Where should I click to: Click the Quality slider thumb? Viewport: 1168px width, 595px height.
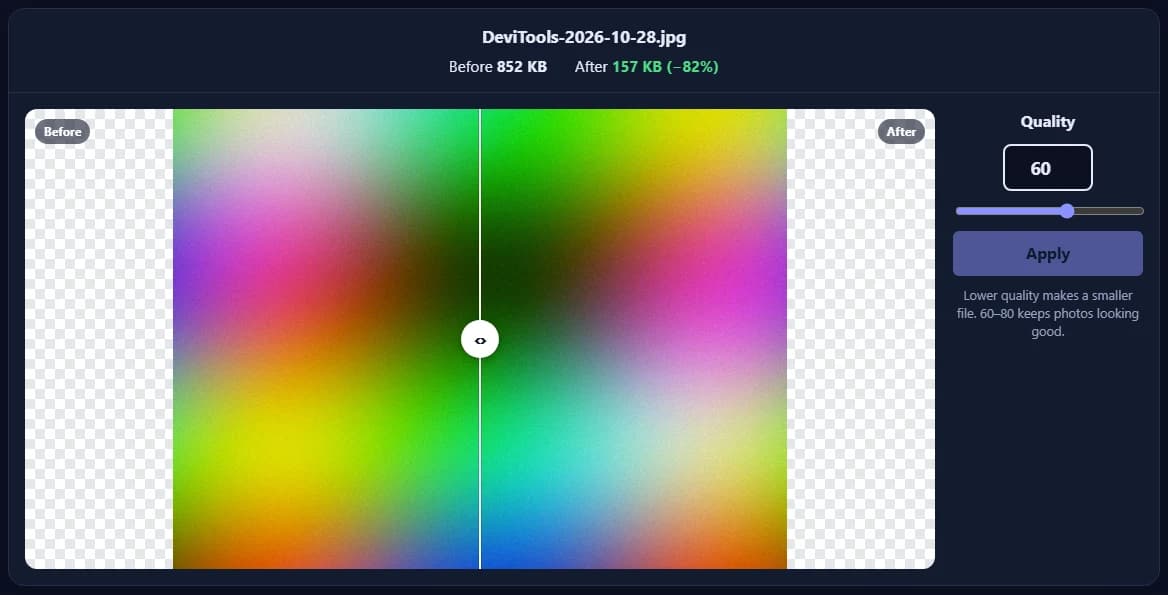[x=1067, y=211]
